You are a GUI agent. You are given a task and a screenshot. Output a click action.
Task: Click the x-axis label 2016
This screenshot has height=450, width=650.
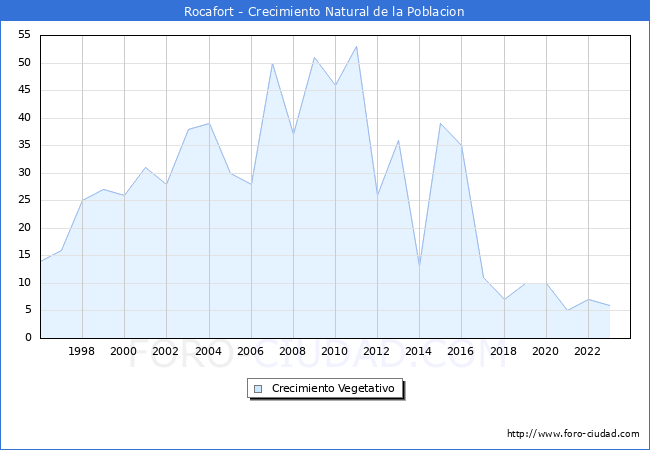click(x=460, y=351)
